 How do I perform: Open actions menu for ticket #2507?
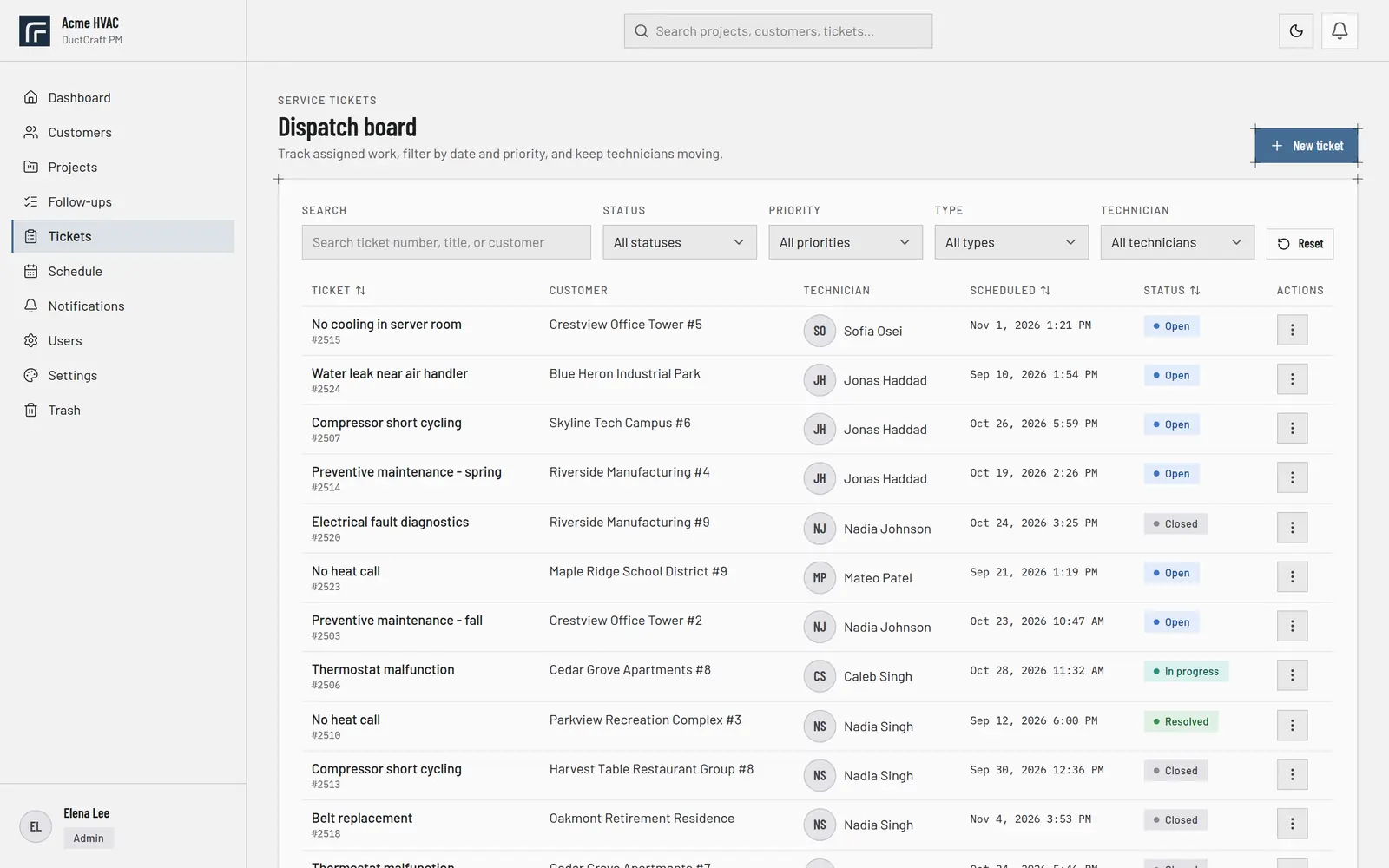point(1292,428)
